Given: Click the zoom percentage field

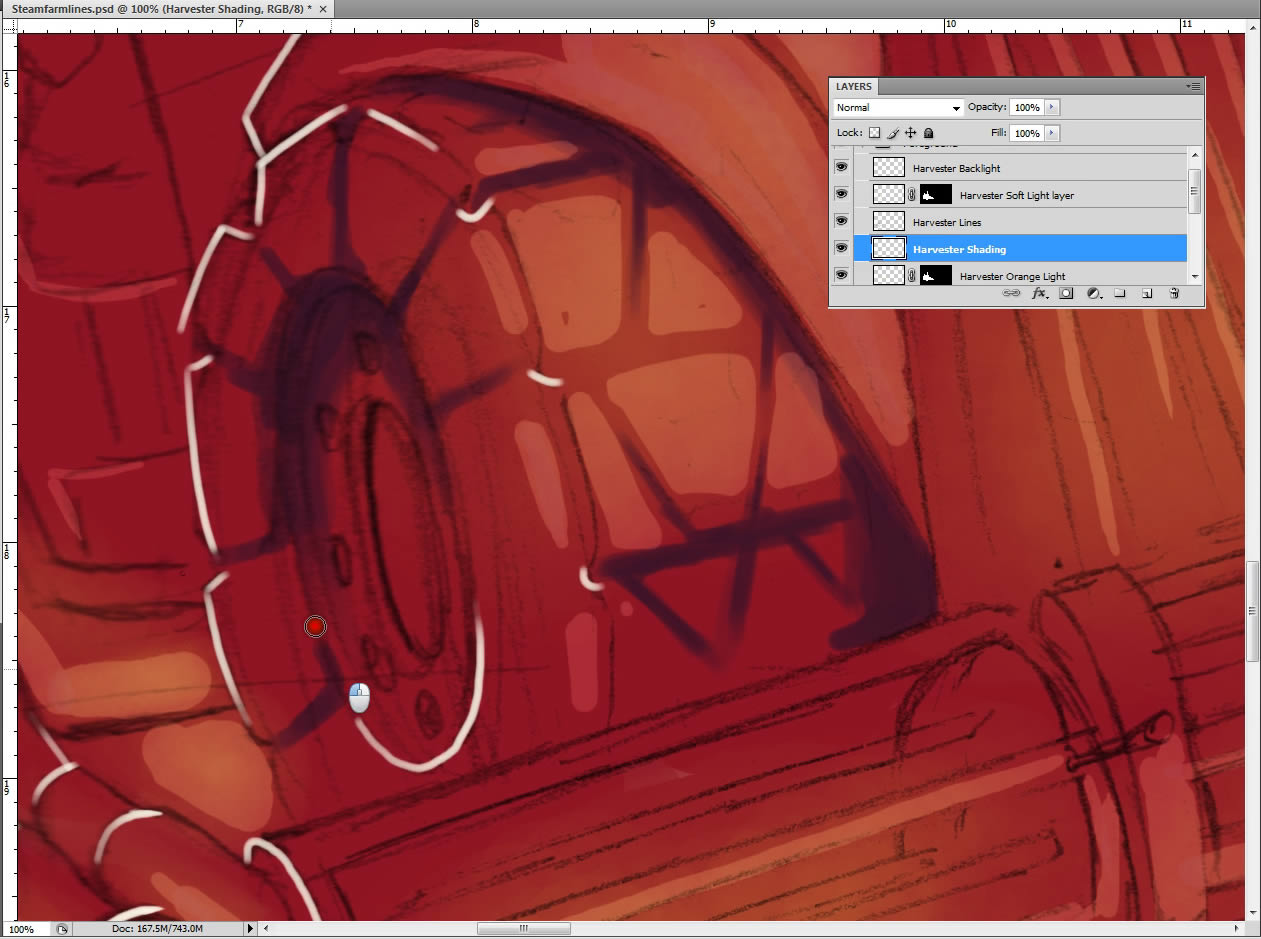Looking at the screenshot, I should tap(25, 929).
